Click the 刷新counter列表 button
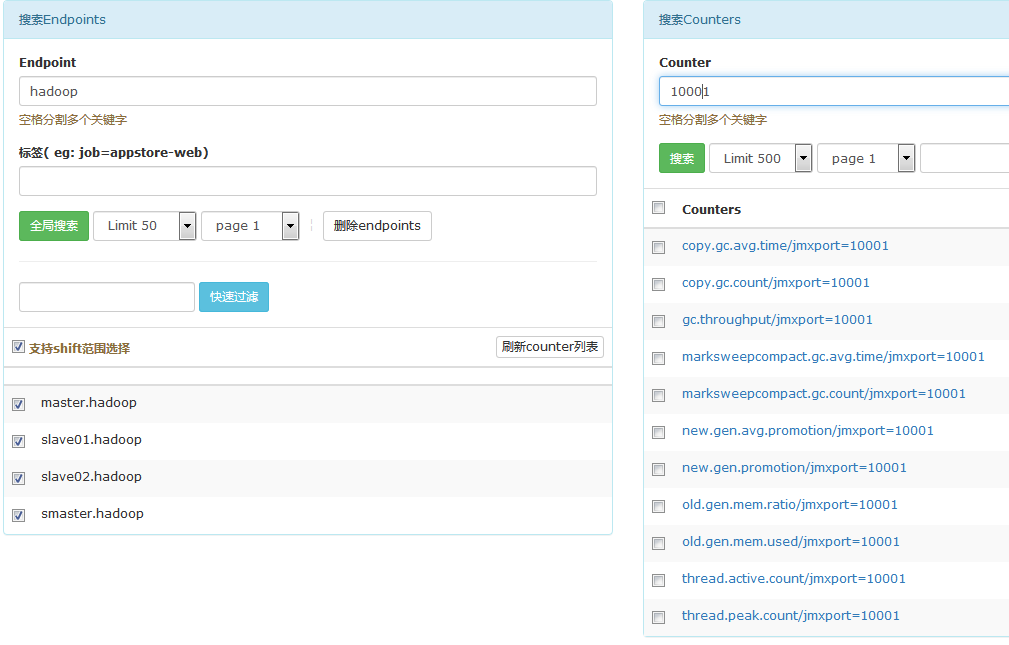 coord(550,347)
